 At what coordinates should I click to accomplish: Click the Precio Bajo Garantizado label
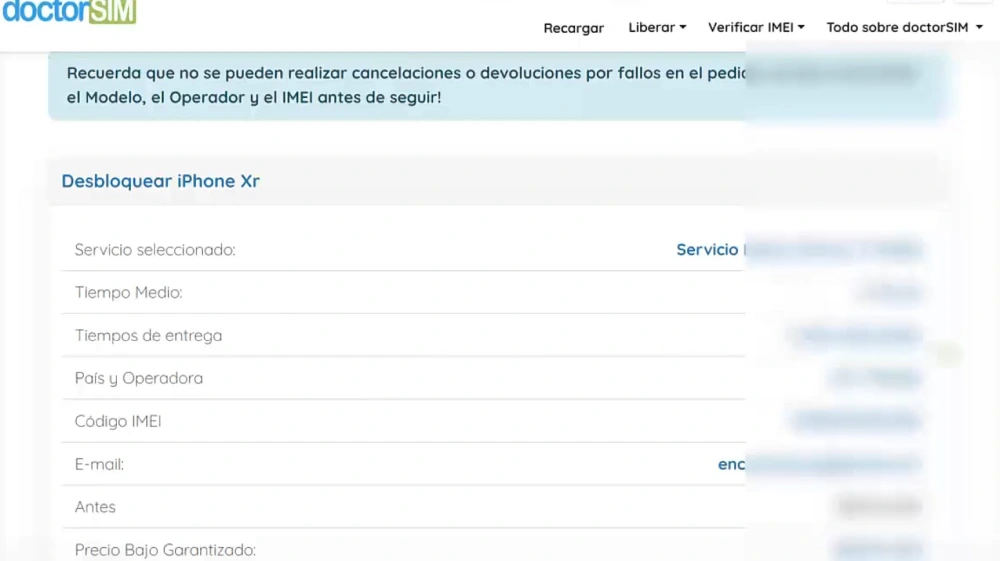point(165,550)
